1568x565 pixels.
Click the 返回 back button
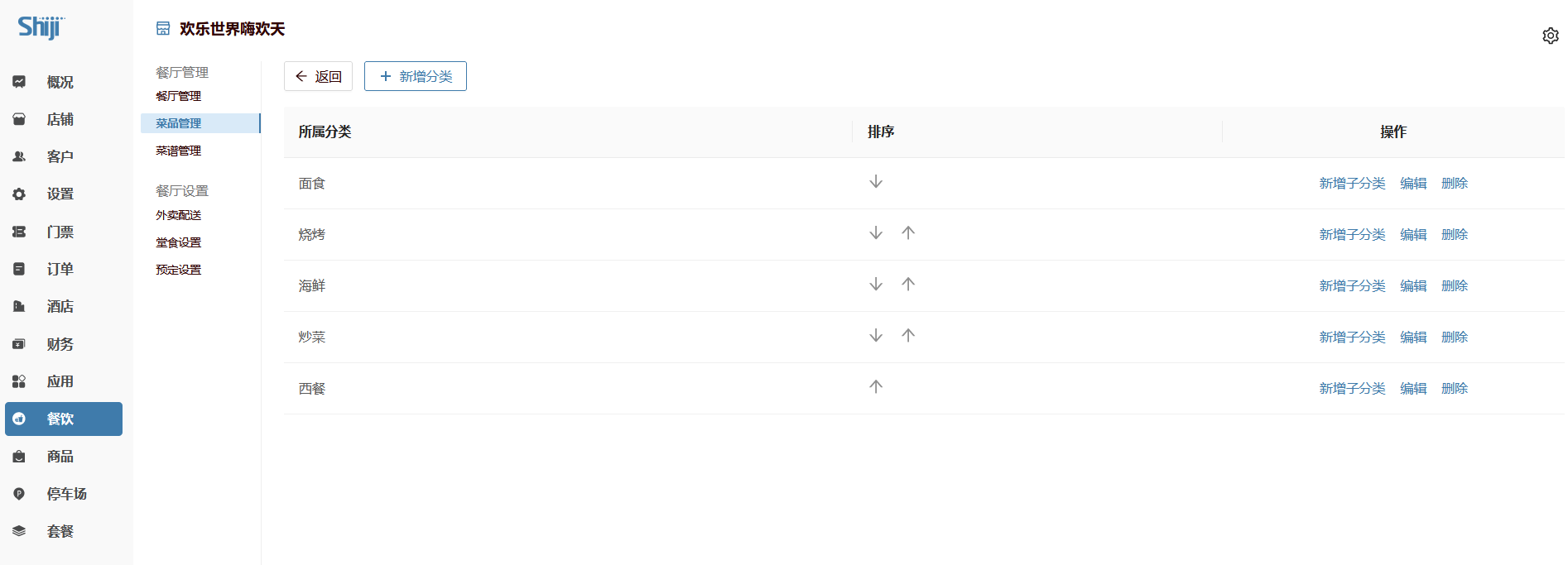point(318,76)
